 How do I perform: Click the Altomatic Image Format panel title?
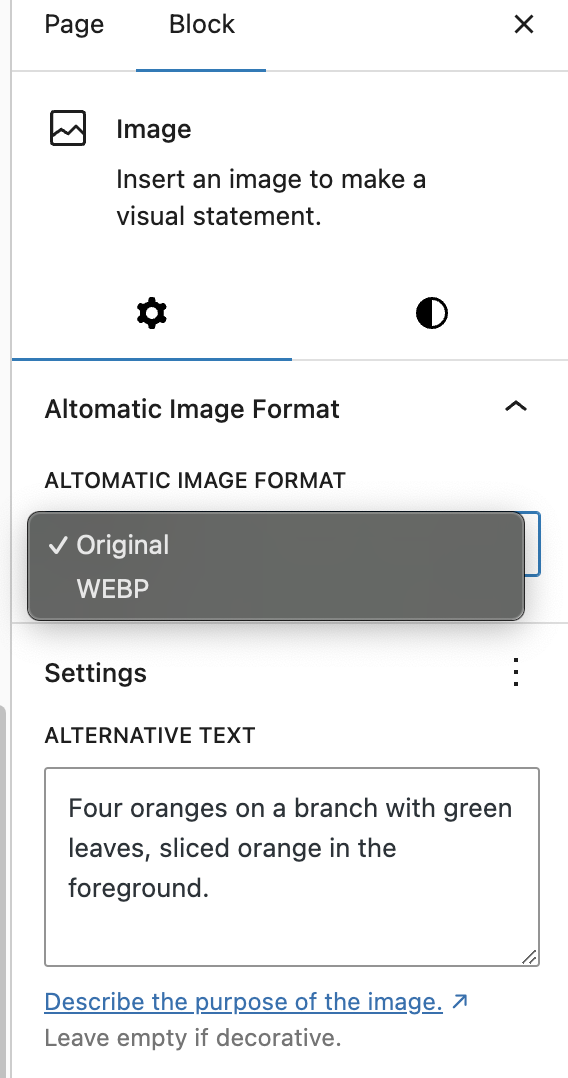tap(192, 409)
